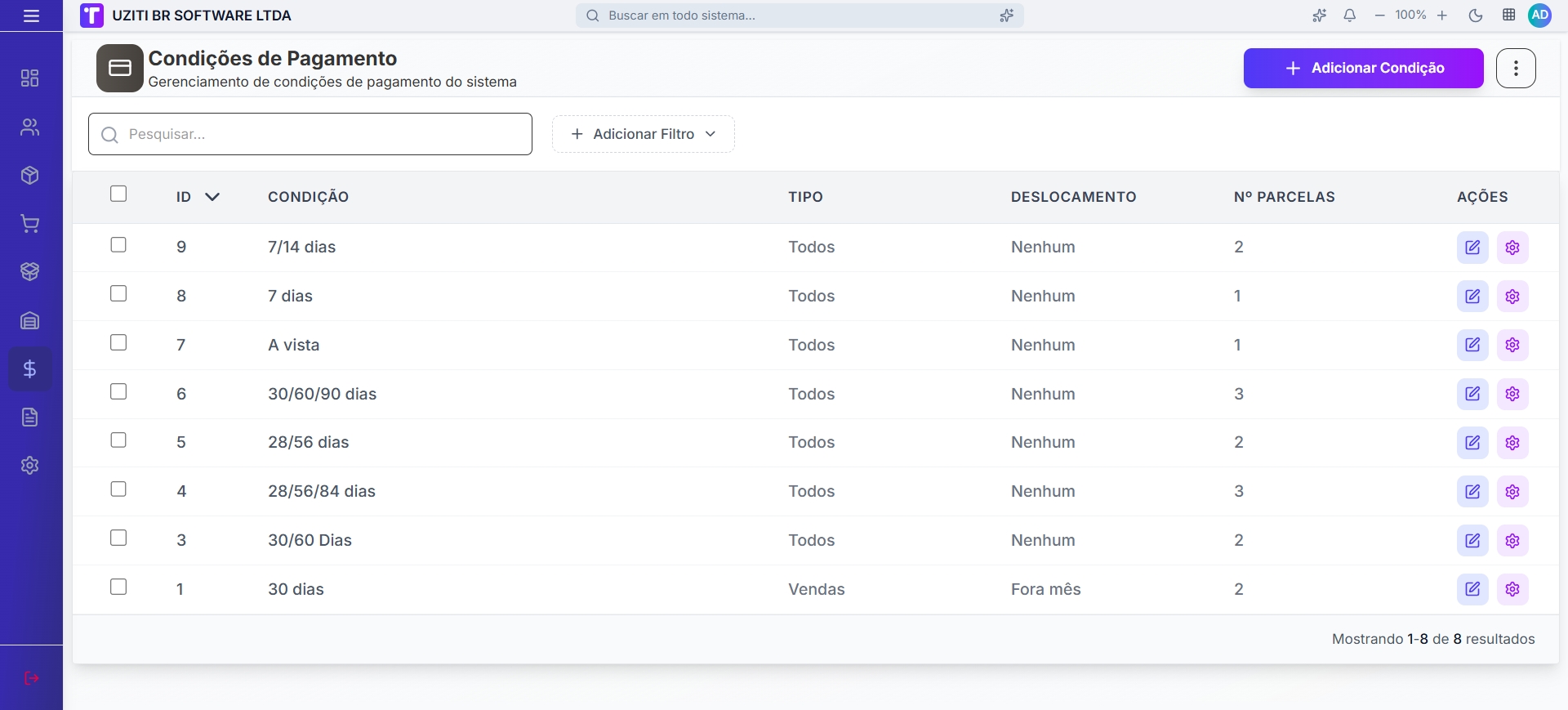
Task: Click the Fora mês cell
Action: [x=1045, y=589]
